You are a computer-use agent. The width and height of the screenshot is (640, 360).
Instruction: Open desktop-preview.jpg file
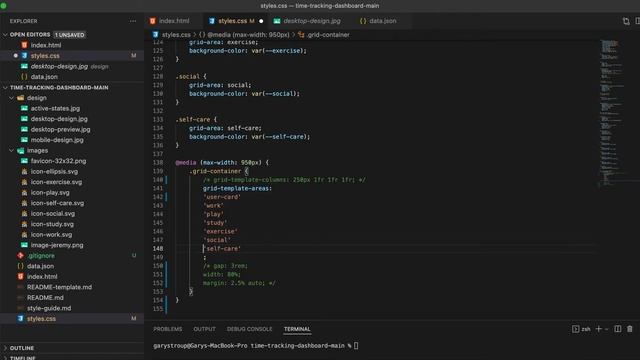60,129
